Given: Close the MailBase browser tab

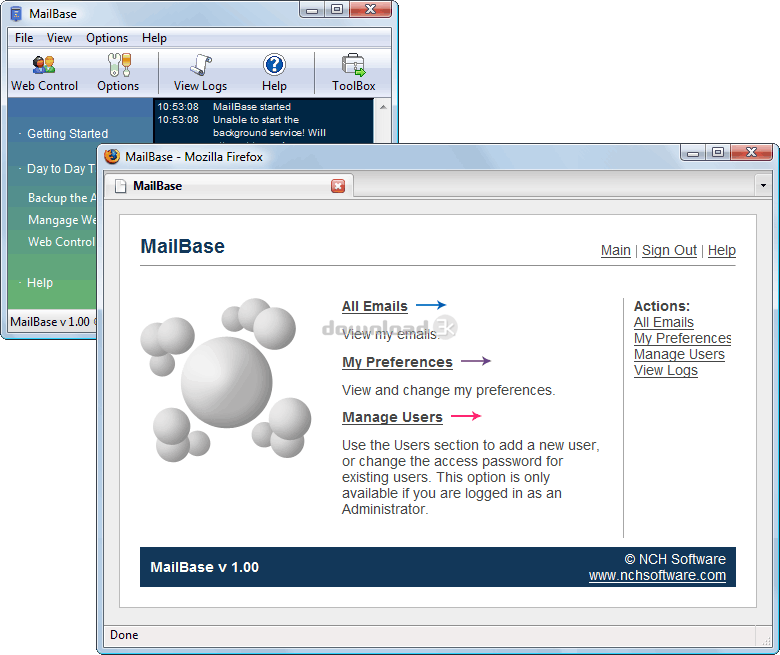Looking at the screenshot, I should click(x=338, y=186).
